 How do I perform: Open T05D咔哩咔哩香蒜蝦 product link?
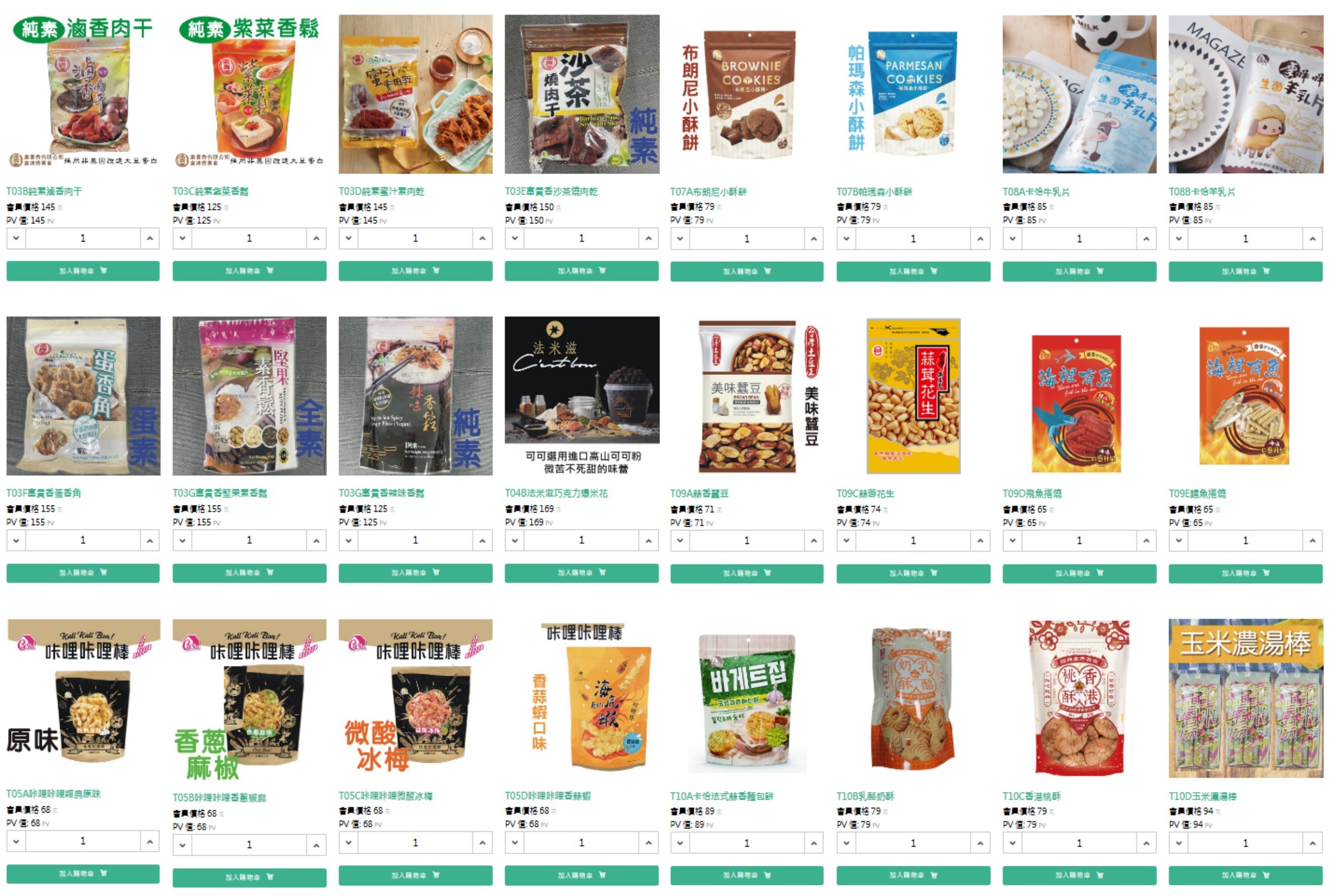[x=547, y=796]
